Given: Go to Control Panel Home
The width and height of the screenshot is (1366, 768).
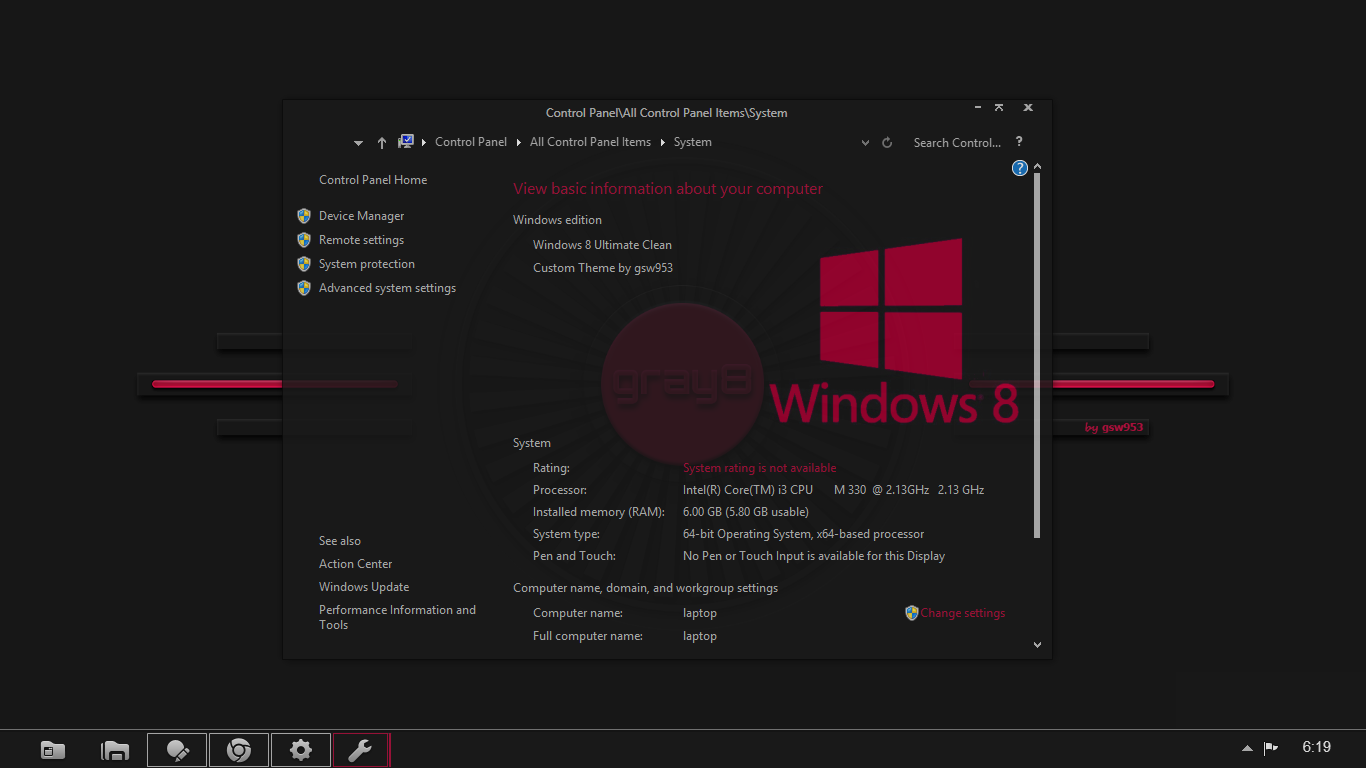Looking at the screenshot, I should [373, 180].
